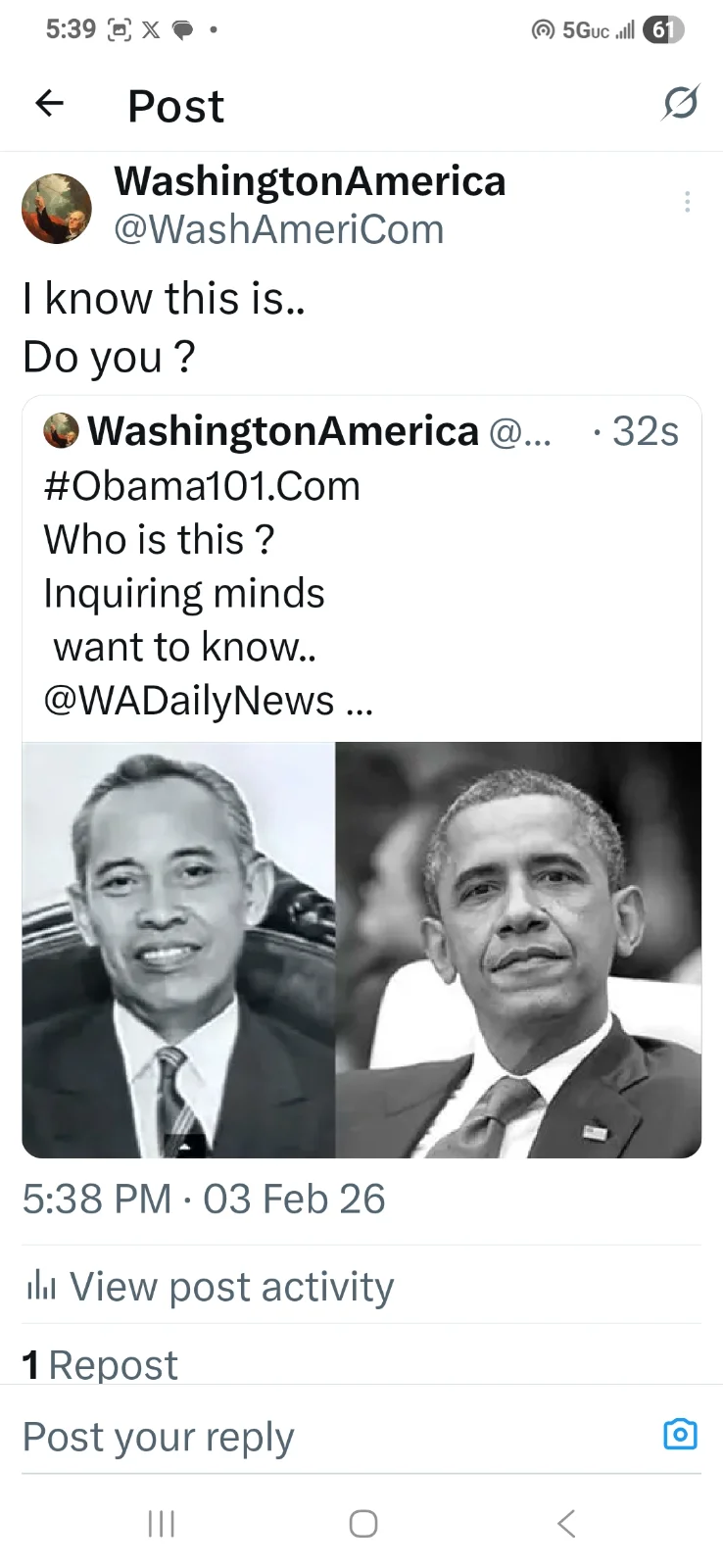Image resolution: width=723 pixels, height=1568 pixels.
Task: Tap the Android home button
Action: click(362, 1523)
